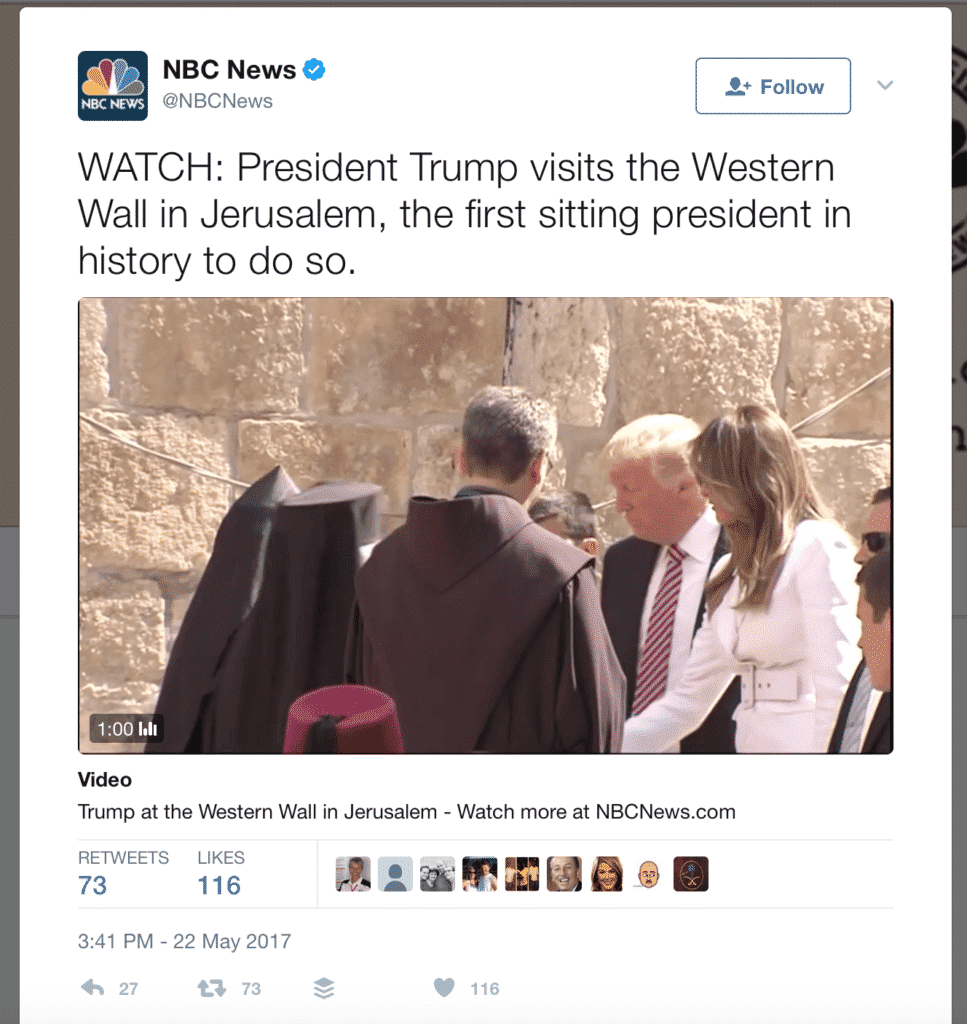This screenshot has height=1024, width=967.
Task: Open the NBC News display name
Action: pos(229,69)
